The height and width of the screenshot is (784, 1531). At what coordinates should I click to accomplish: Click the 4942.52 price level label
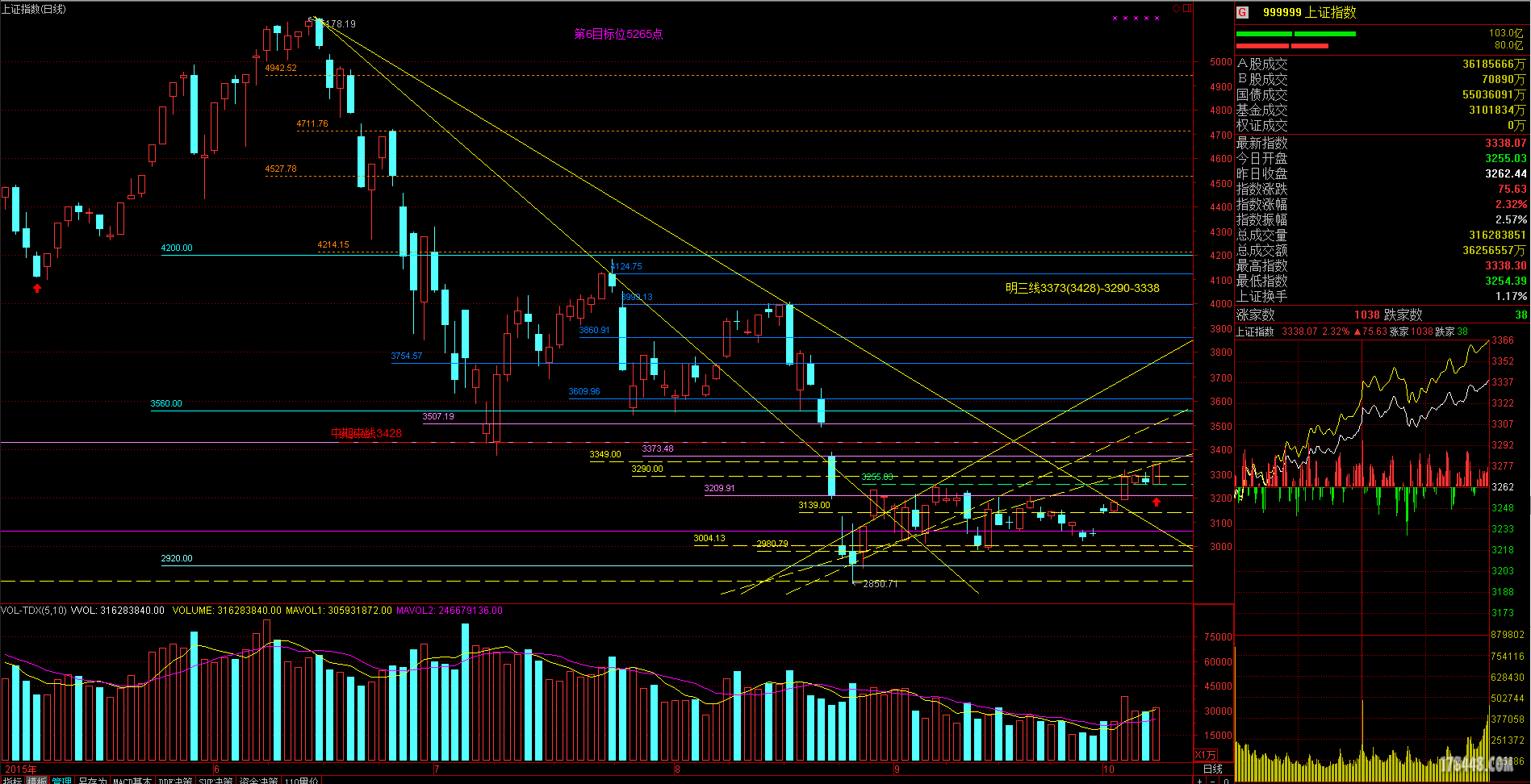pos(281,68)
